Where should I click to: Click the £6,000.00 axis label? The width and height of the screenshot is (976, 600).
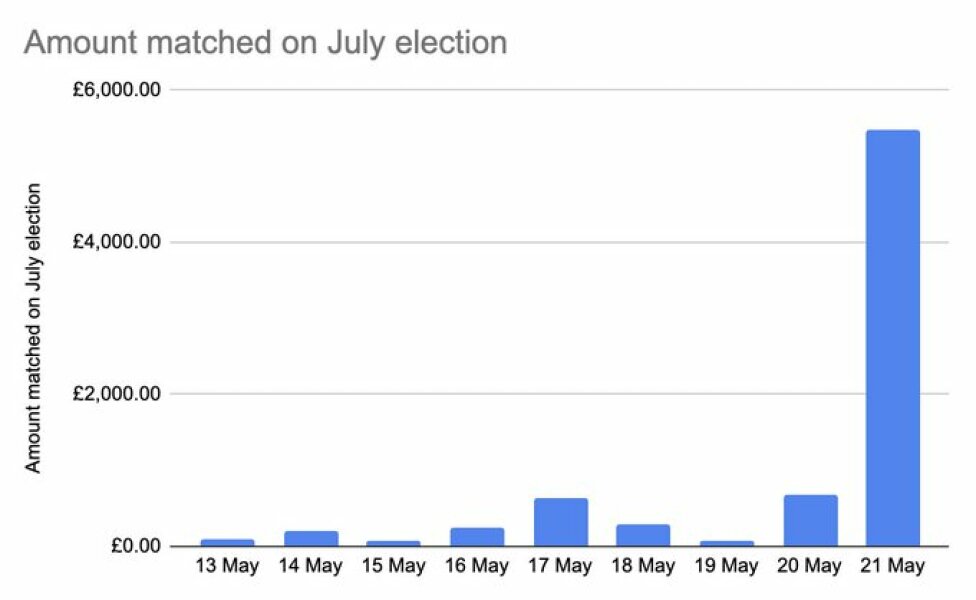coord(116,90)
